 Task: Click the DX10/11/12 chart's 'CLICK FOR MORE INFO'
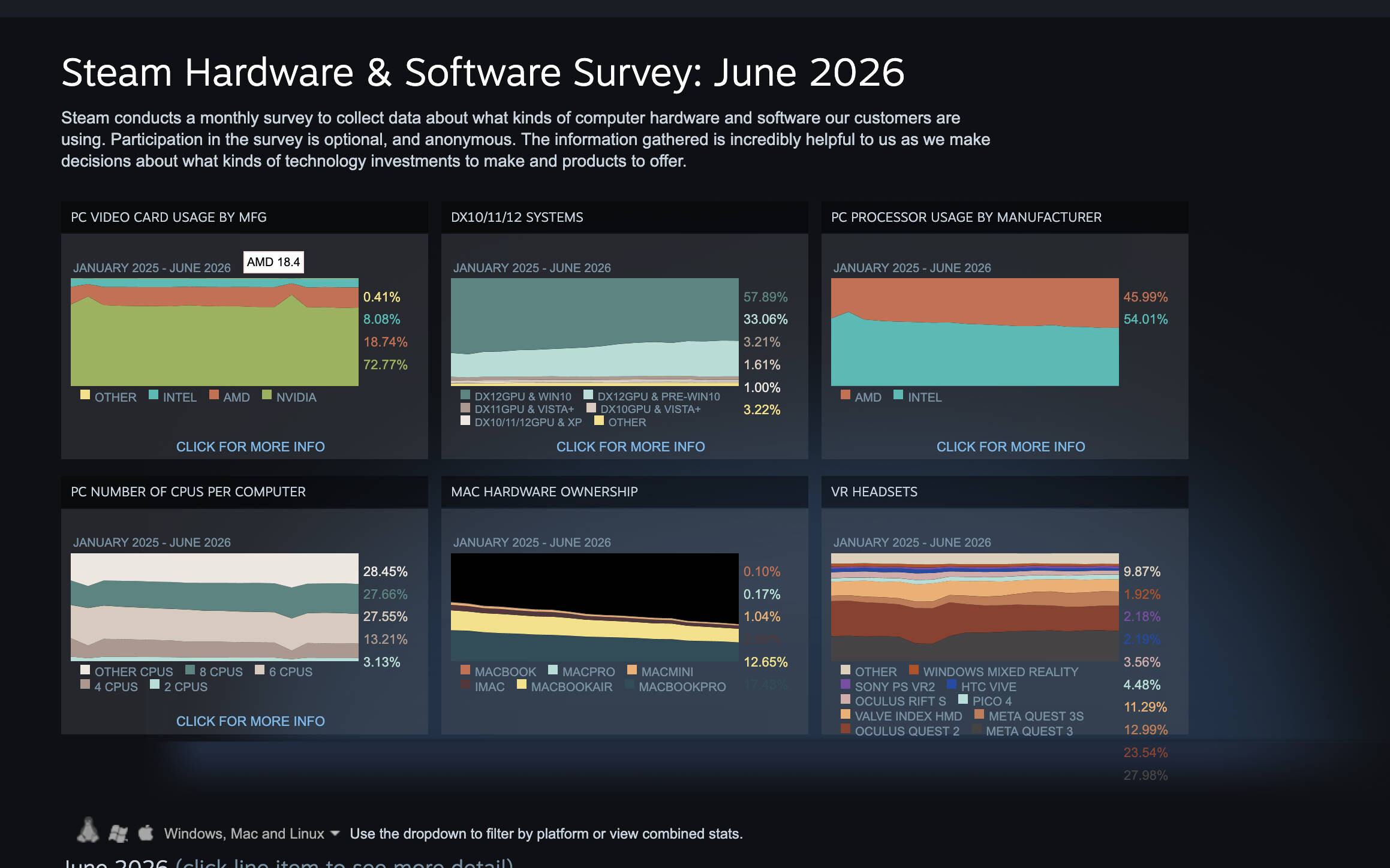[630, 447]
